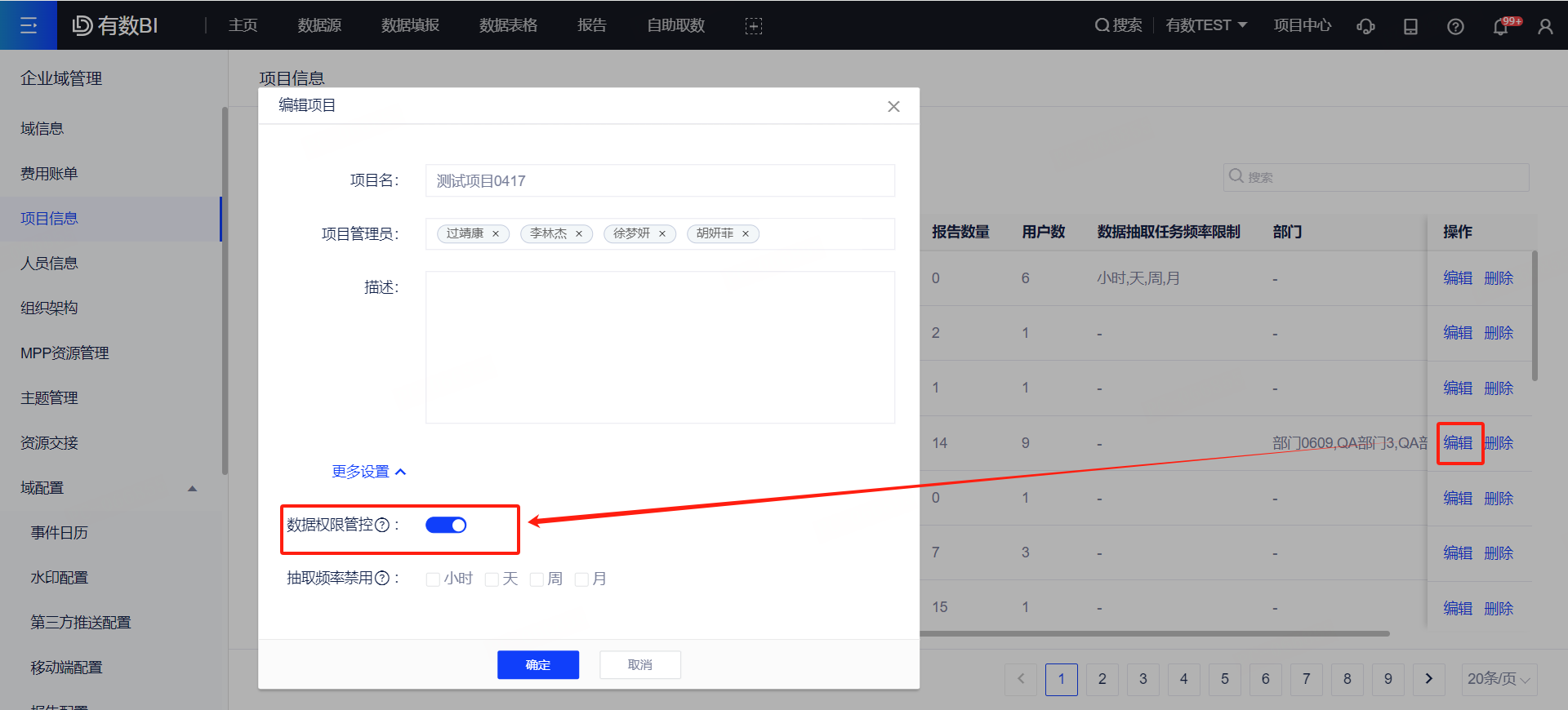The height and width of the screenshot is (710, 1568).
Task: Click the add-tab plus icon in navigation
Action: (754, 26)
